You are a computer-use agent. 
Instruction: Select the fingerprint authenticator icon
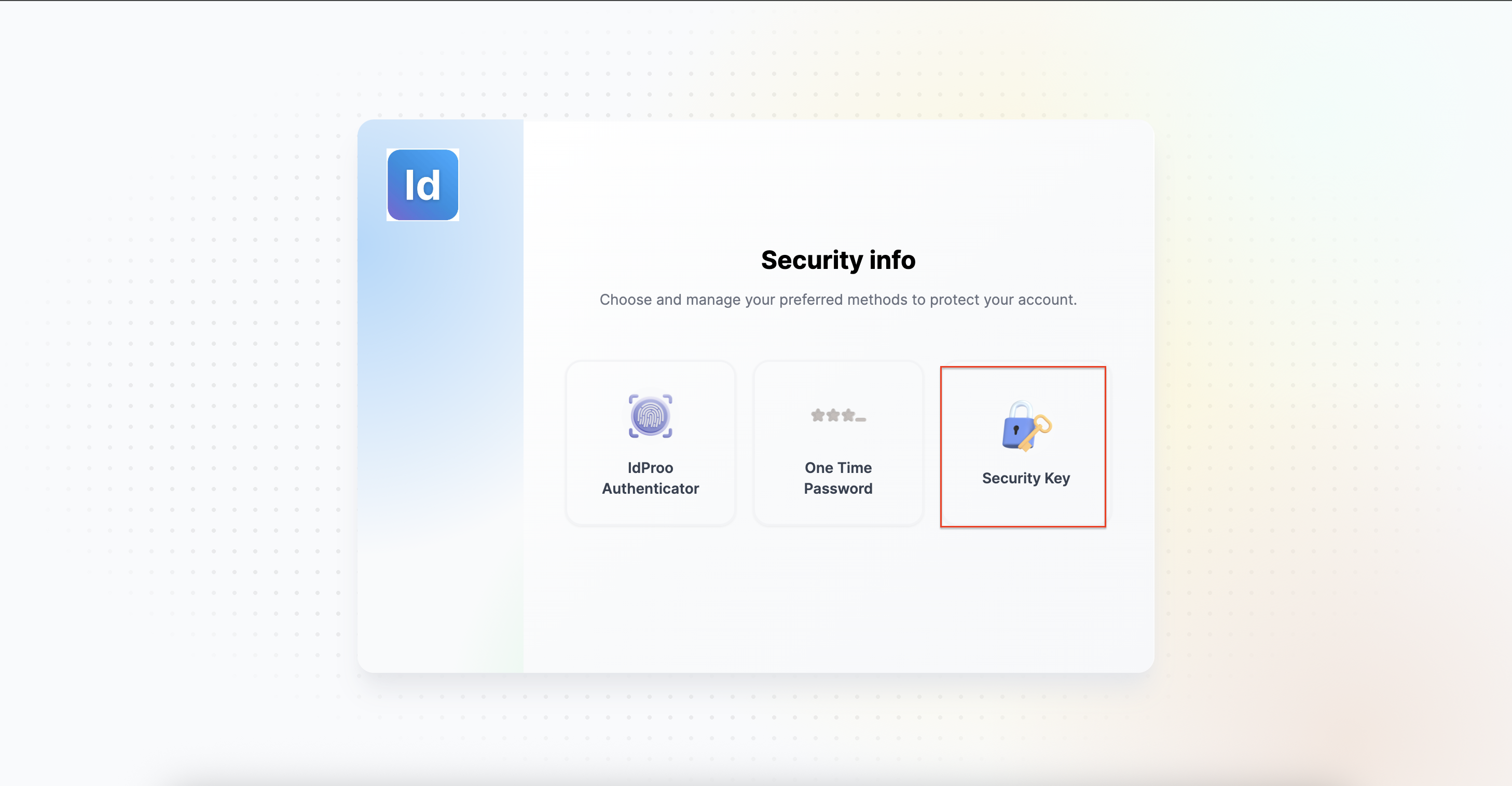point(650,416)
